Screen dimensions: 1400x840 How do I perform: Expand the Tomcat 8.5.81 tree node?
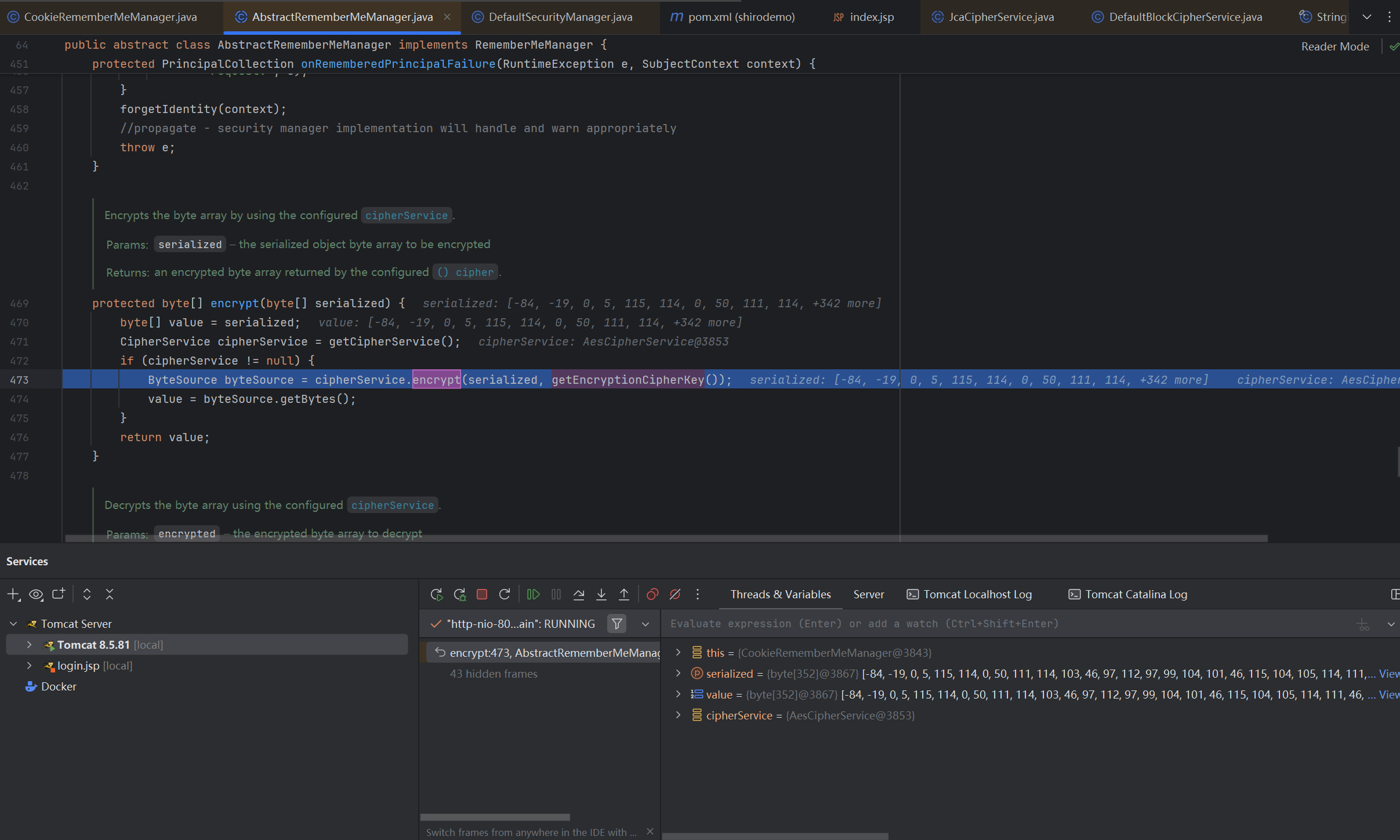point(29,645)
